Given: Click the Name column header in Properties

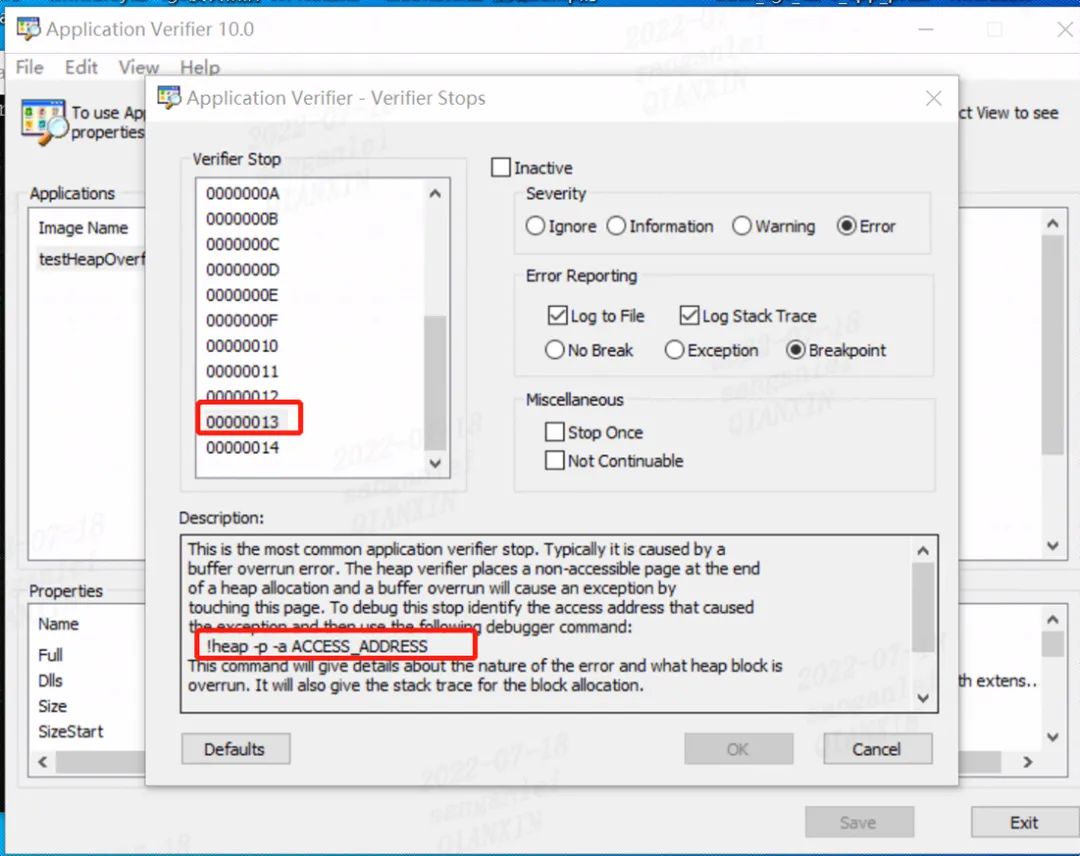Looking at the screenshot, I should [x=58, y=624].
